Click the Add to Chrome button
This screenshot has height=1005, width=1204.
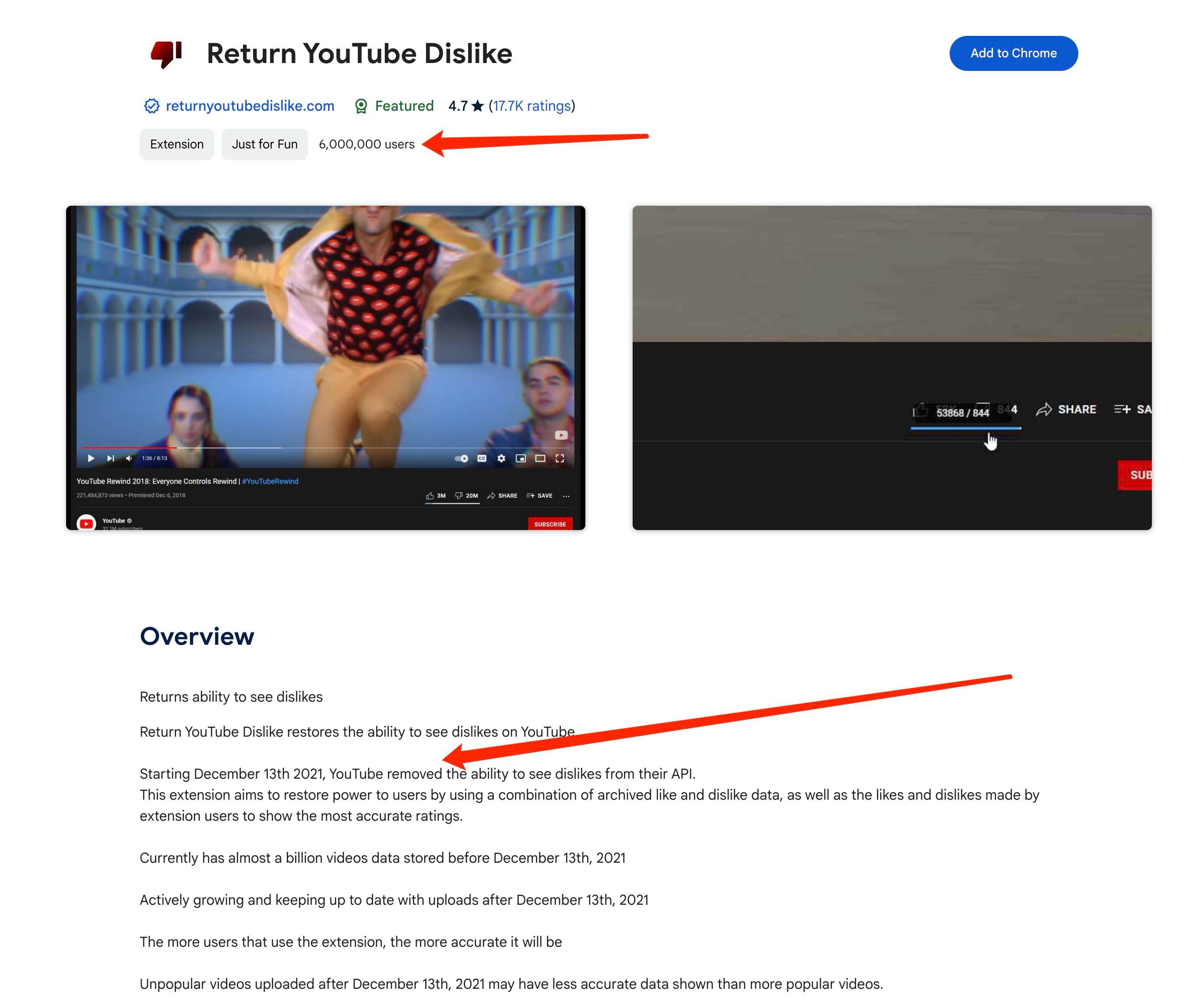pyautogui.click(x=1013, y=53)
